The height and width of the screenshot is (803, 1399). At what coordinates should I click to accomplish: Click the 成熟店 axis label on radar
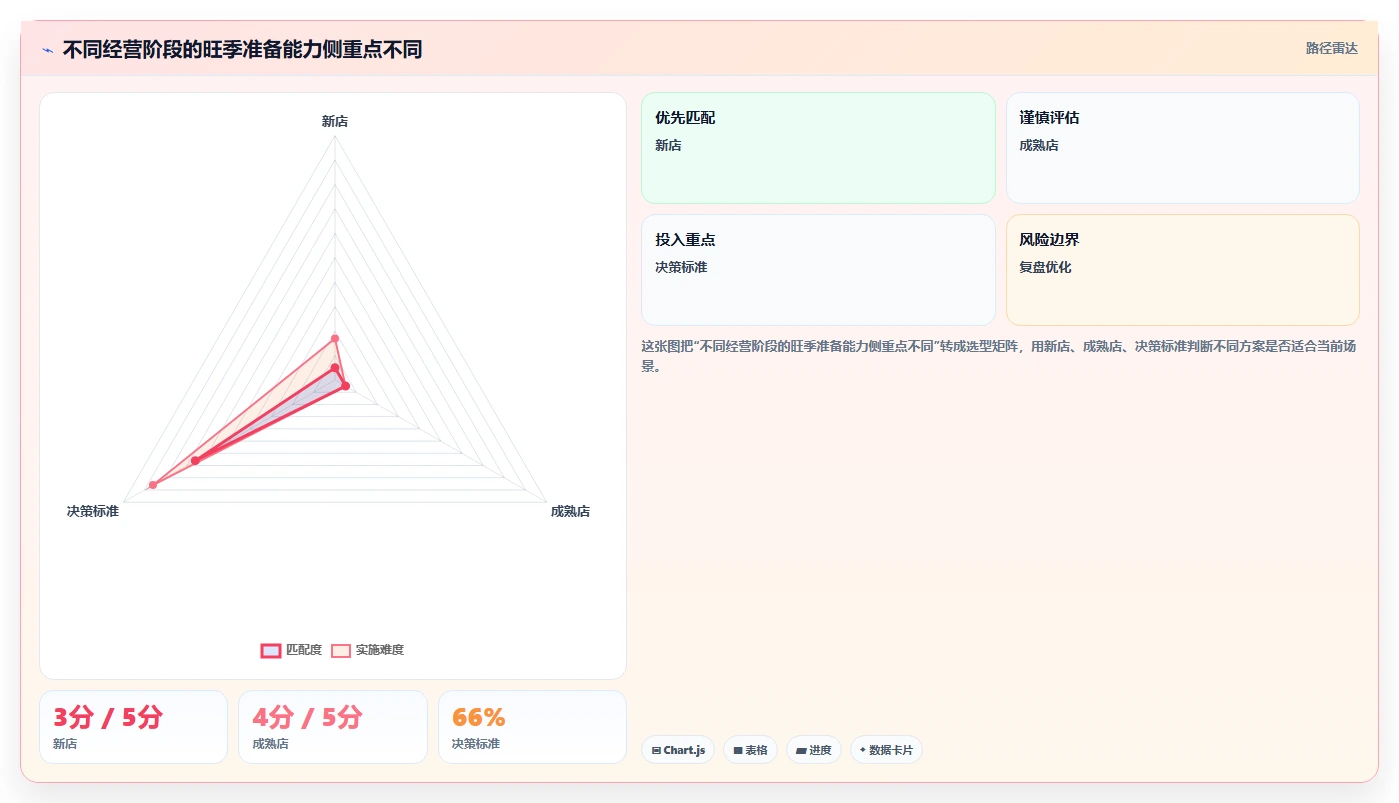[x=570, y=511]
